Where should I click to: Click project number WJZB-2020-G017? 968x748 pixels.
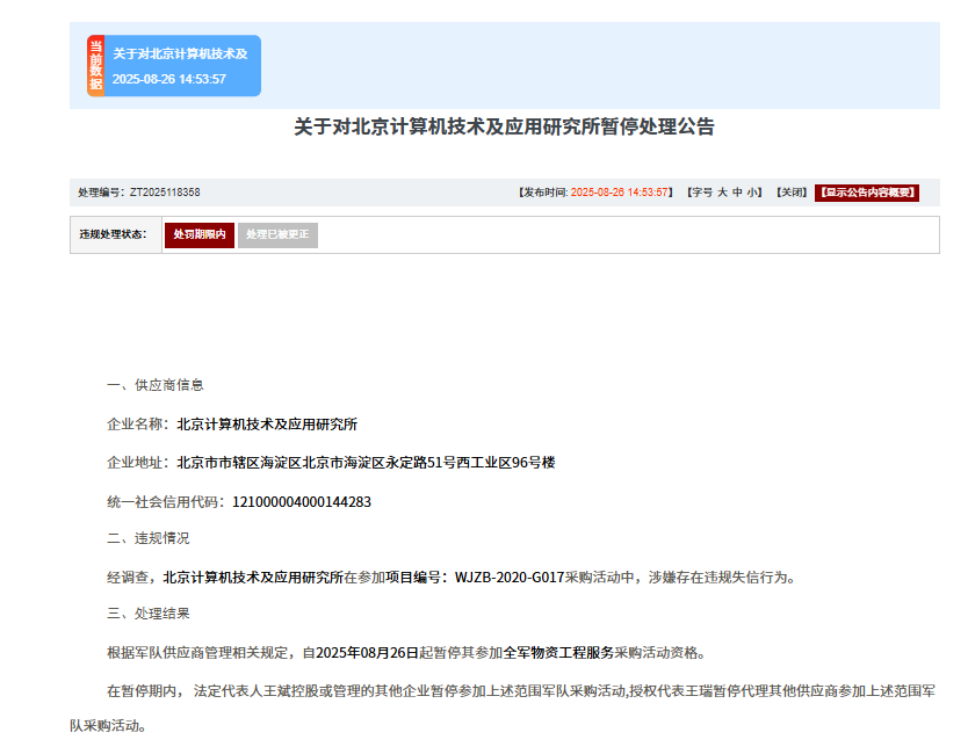pyautogui.click(x=509, y=577)
